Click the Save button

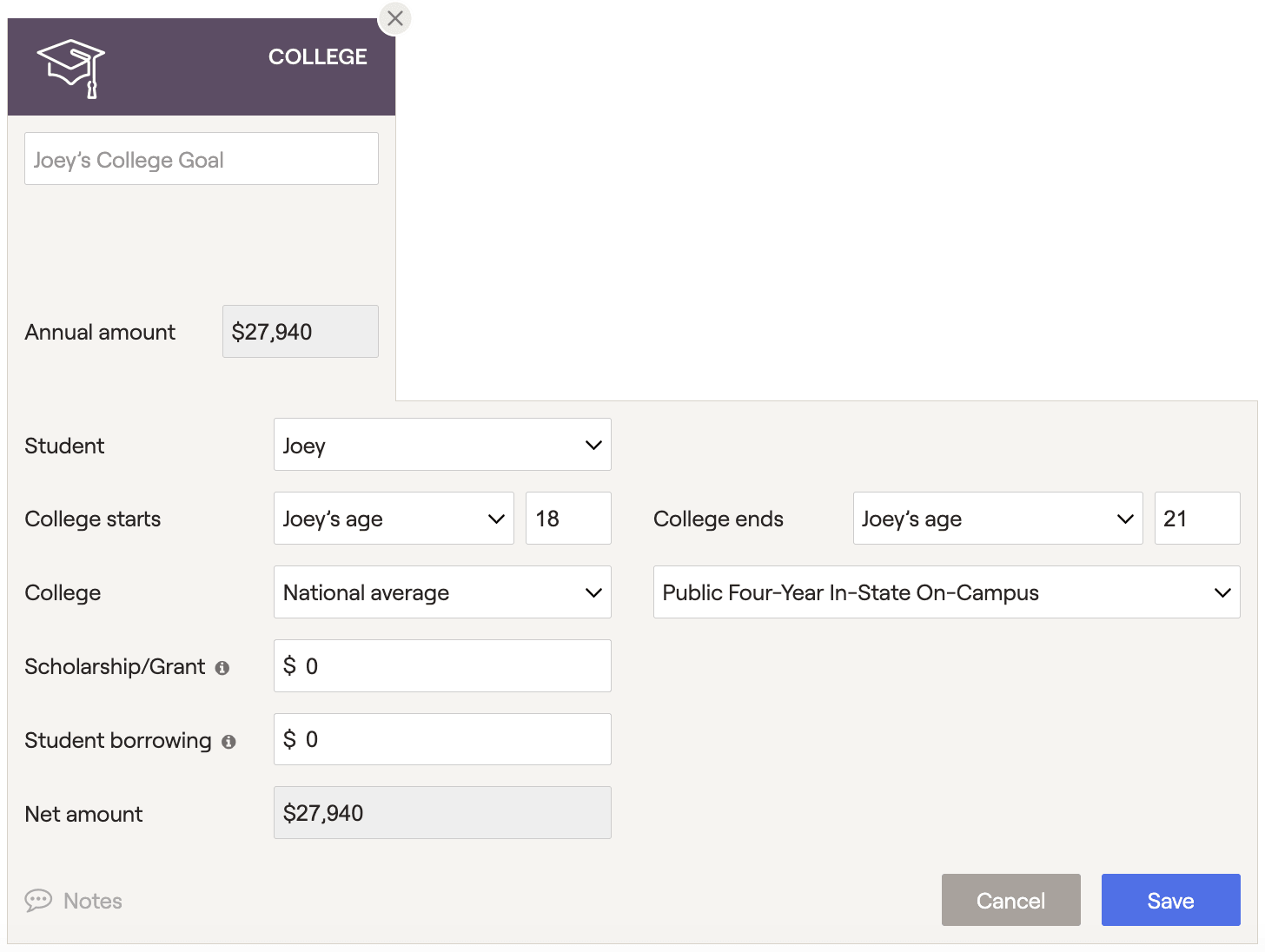[x=1170, y=900]
